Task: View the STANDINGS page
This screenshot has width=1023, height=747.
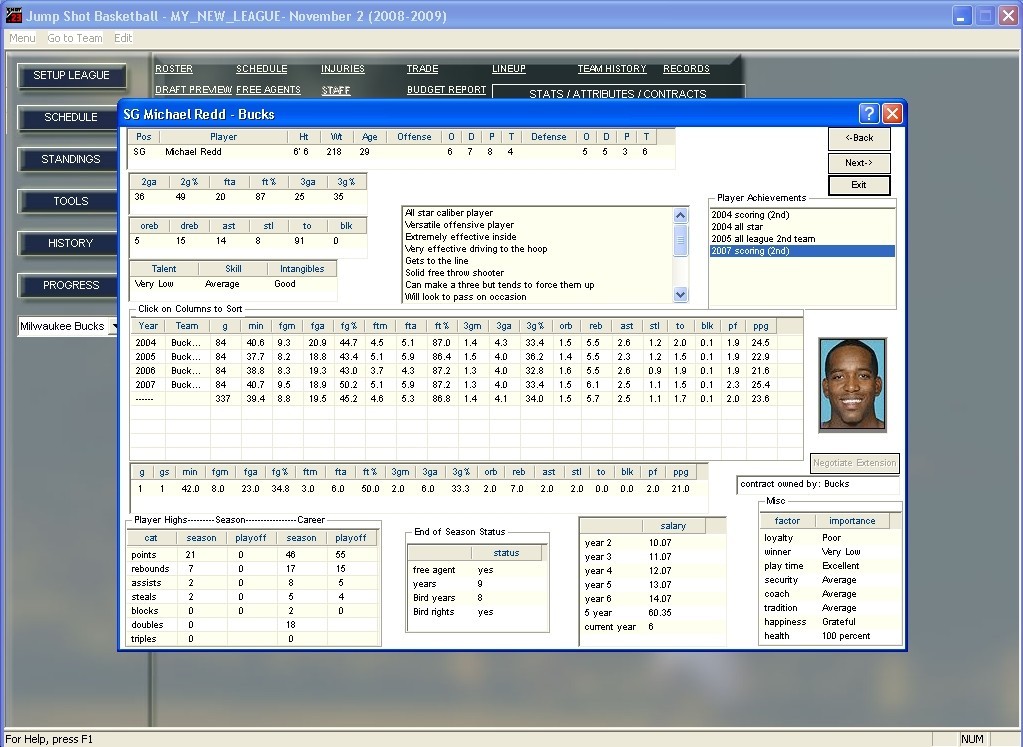Action: click(71, 160)
